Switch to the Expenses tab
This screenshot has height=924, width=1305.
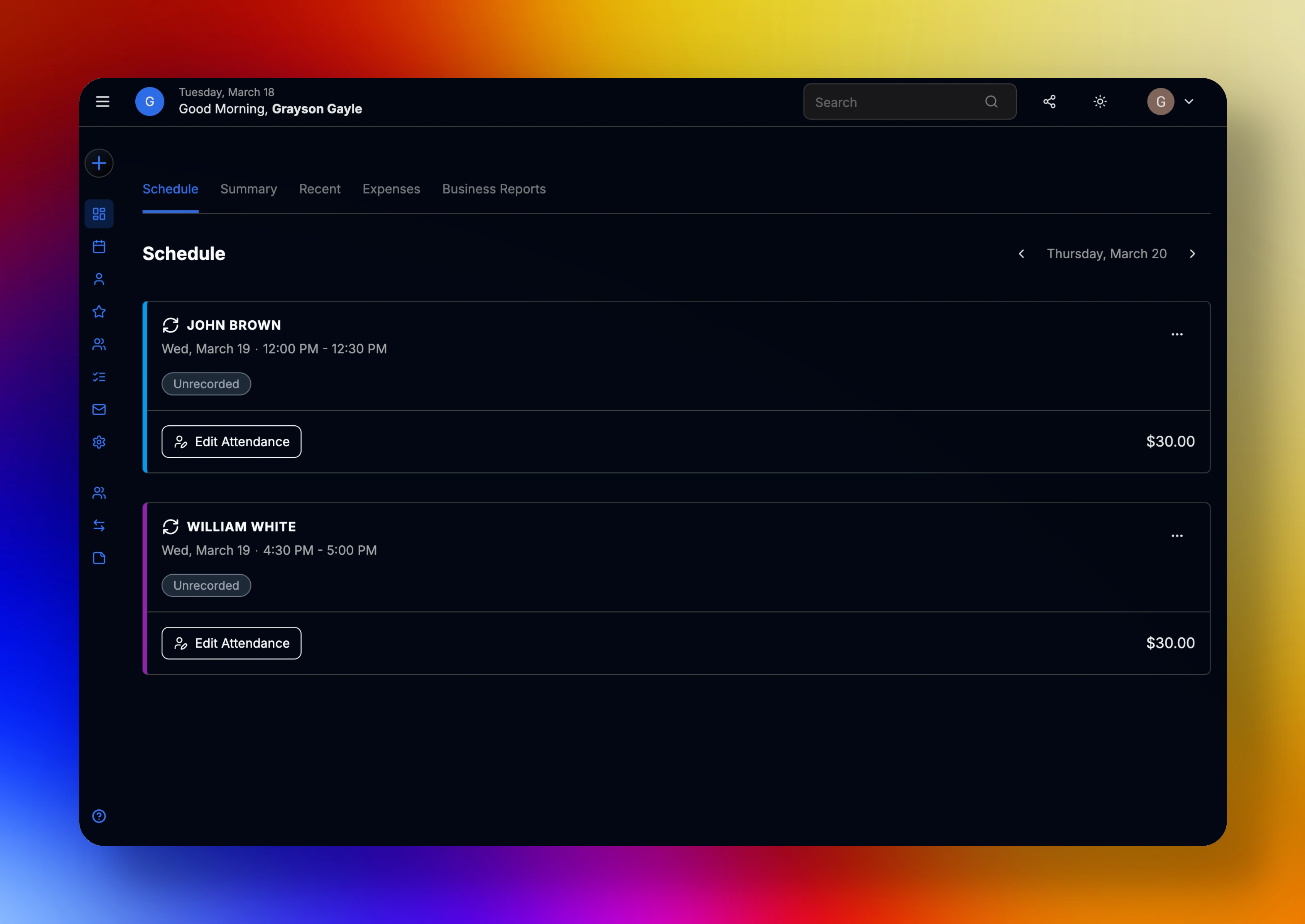pos(391,189)
